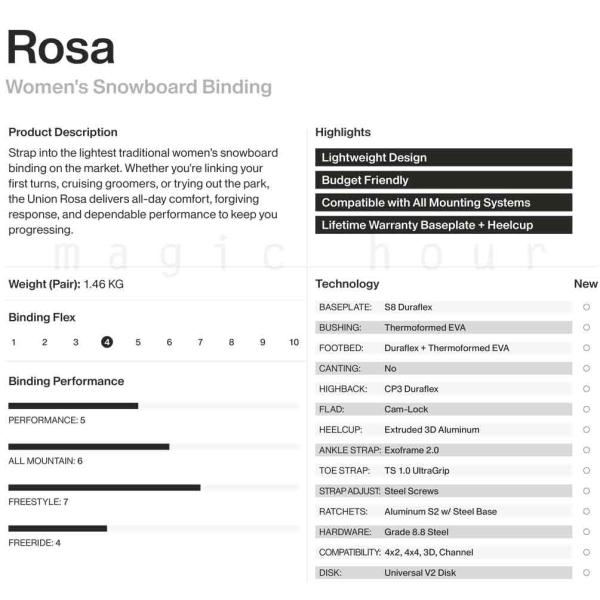Click the Rosa product title

[x=61, y=48]
